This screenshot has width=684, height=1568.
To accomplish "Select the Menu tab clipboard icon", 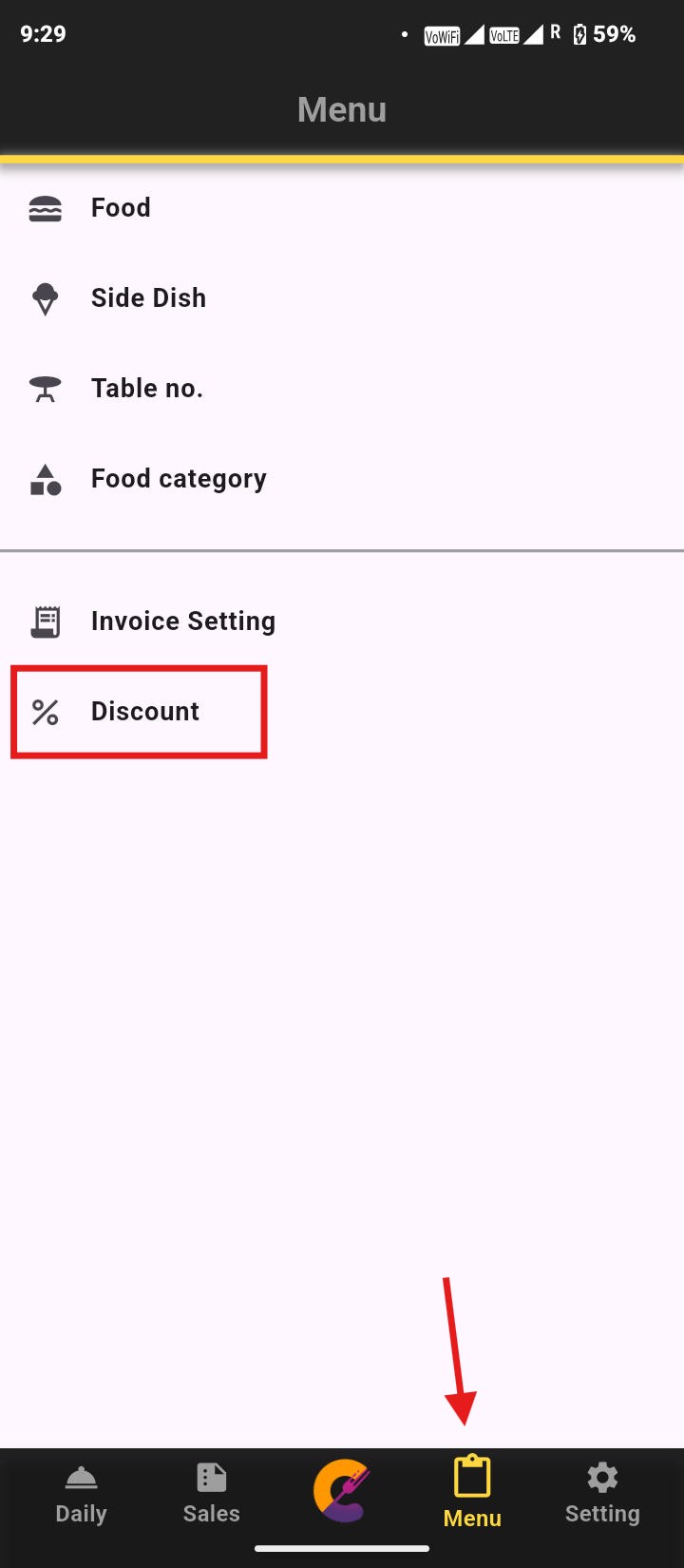I will pos(472,1478).
